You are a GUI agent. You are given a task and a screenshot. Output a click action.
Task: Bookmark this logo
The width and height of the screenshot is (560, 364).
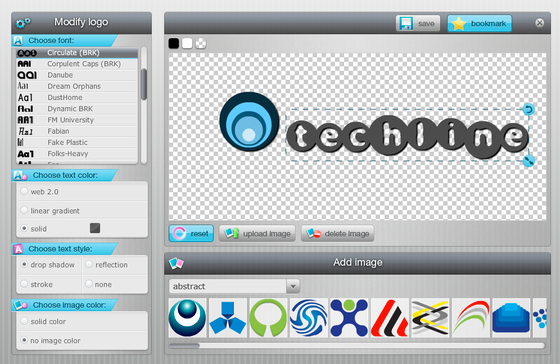tap(479, 24)
